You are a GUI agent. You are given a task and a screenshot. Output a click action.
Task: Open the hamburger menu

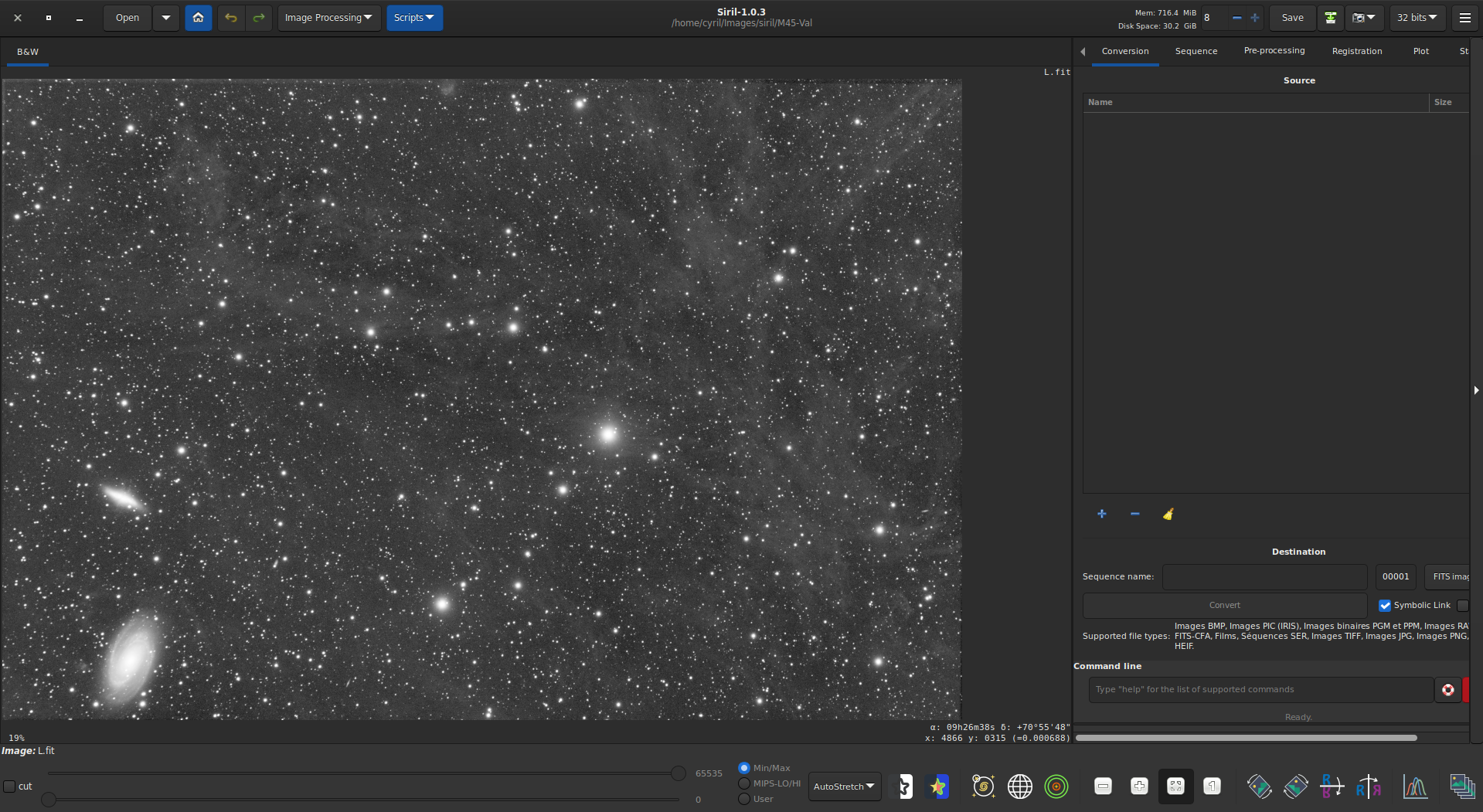point(1465,17)
